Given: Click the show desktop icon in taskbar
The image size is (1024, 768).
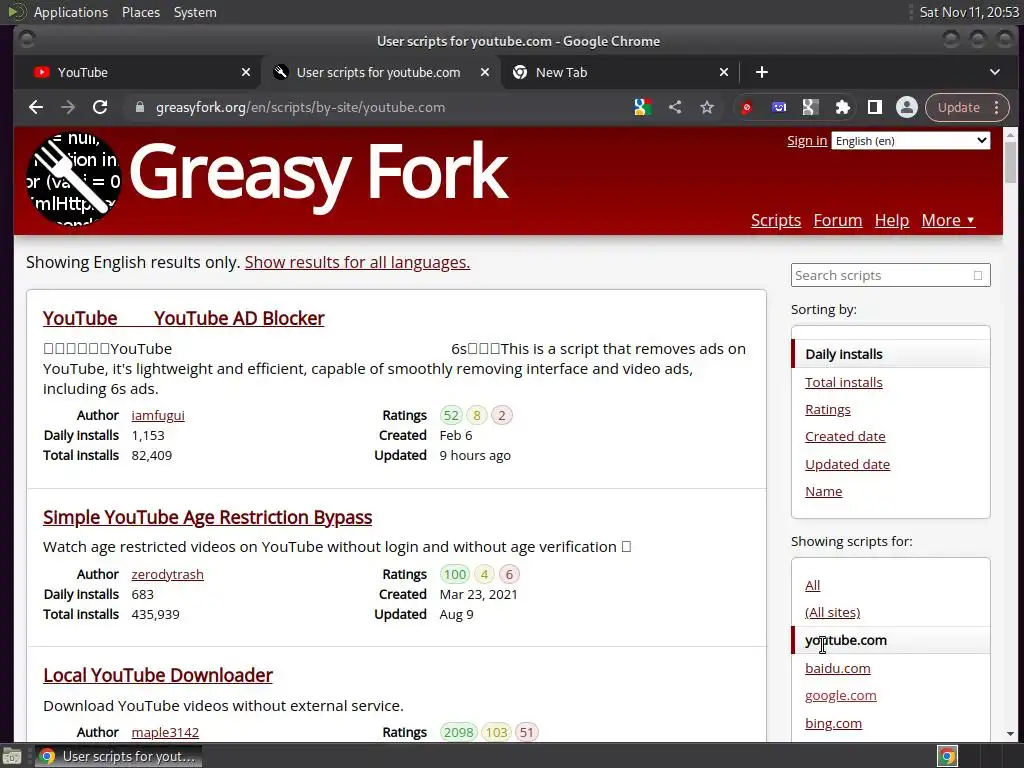Looking at the screenshot, I should click(12, 756).
